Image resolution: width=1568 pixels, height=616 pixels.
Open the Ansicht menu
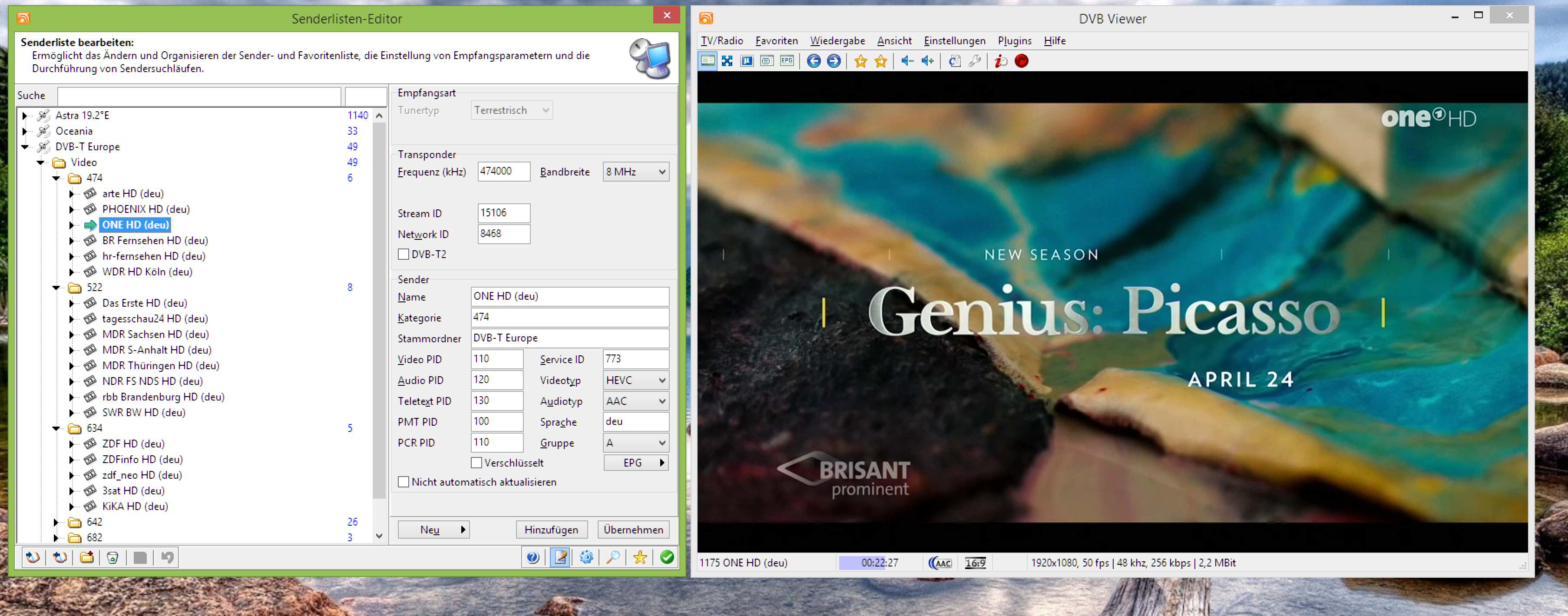(894, 41)
